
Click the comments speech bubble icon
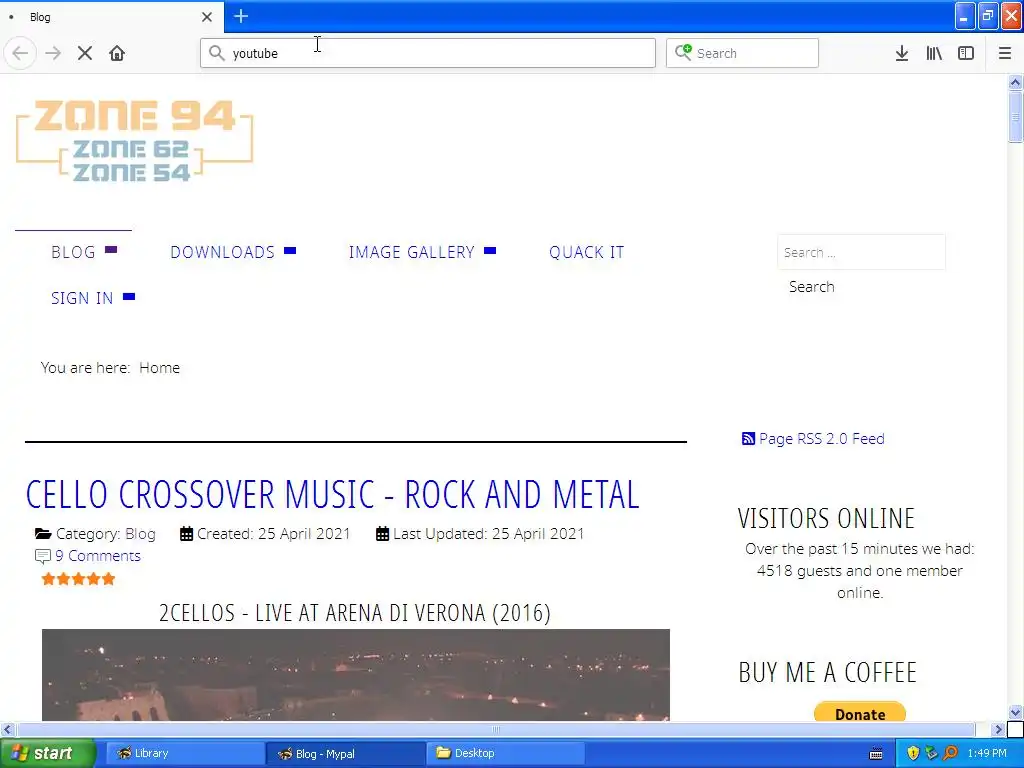(42, 556)
